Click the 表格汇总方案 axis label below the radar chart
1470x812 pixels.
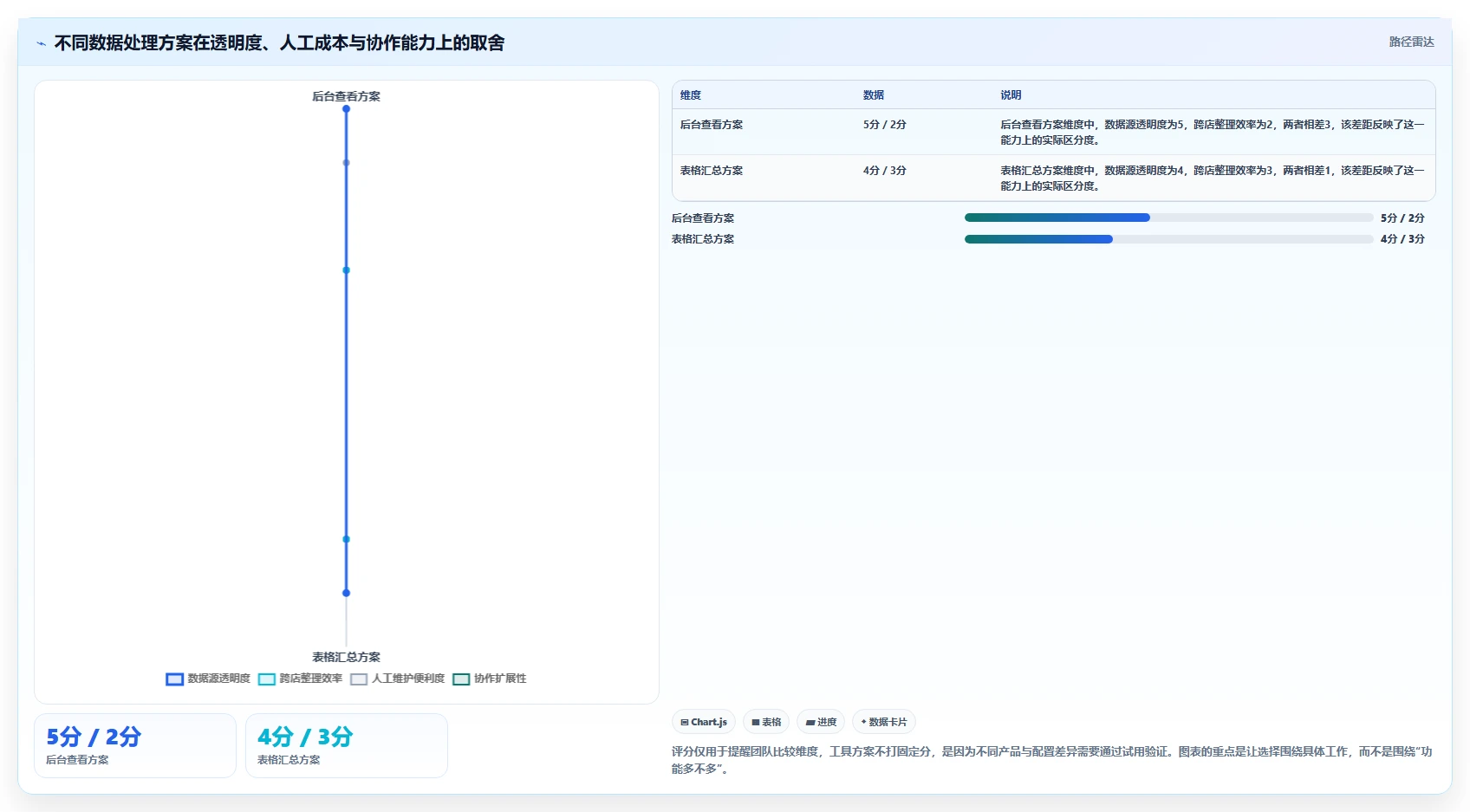pos(346,657)
